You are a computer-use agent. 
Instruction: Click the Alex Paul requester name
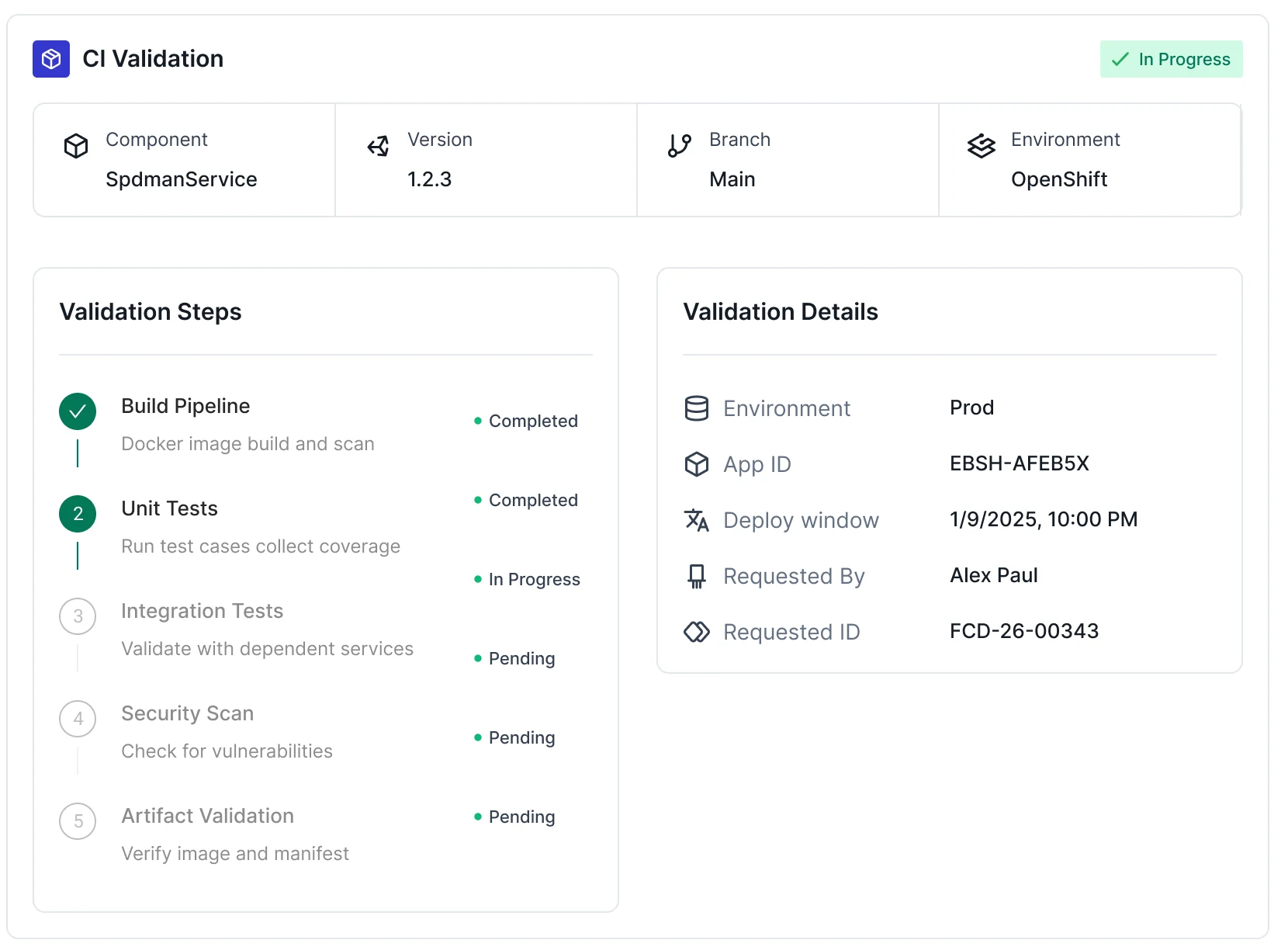[993, 575]
